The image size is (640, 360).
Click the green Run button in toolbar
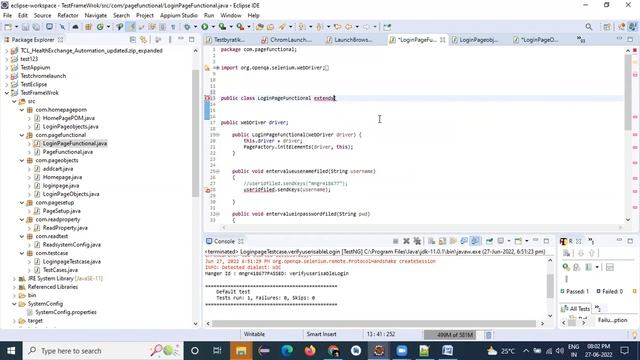tap(204, 27)
